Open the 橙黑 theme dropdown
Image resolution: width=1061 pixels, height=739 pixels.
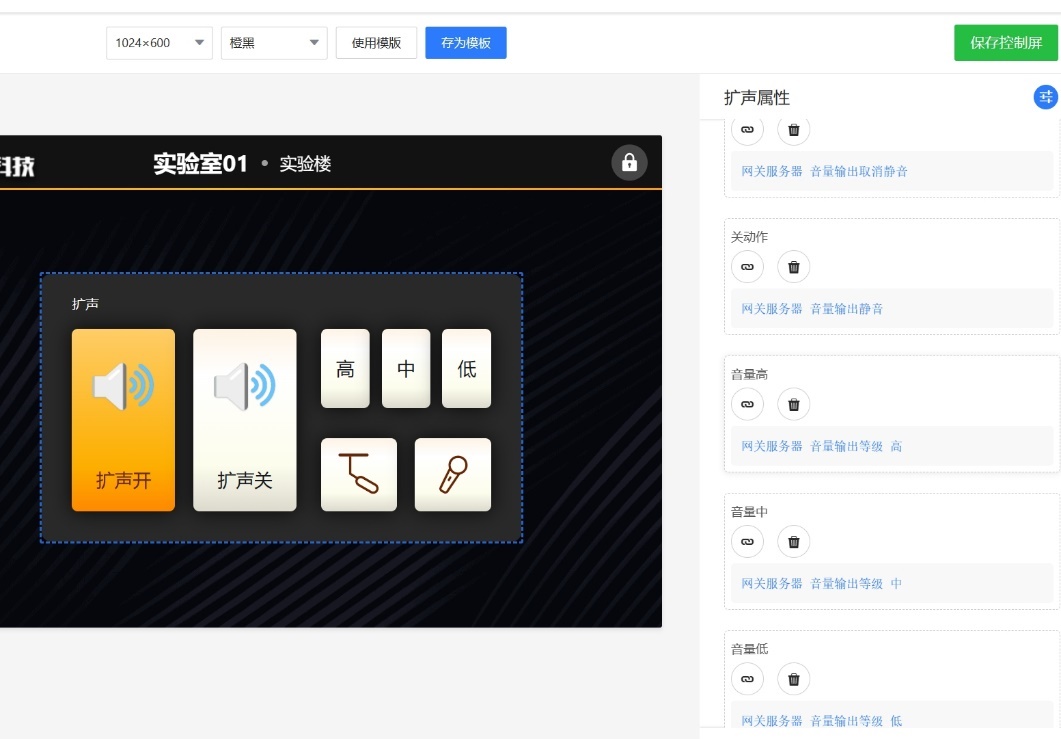click(274, 43)
